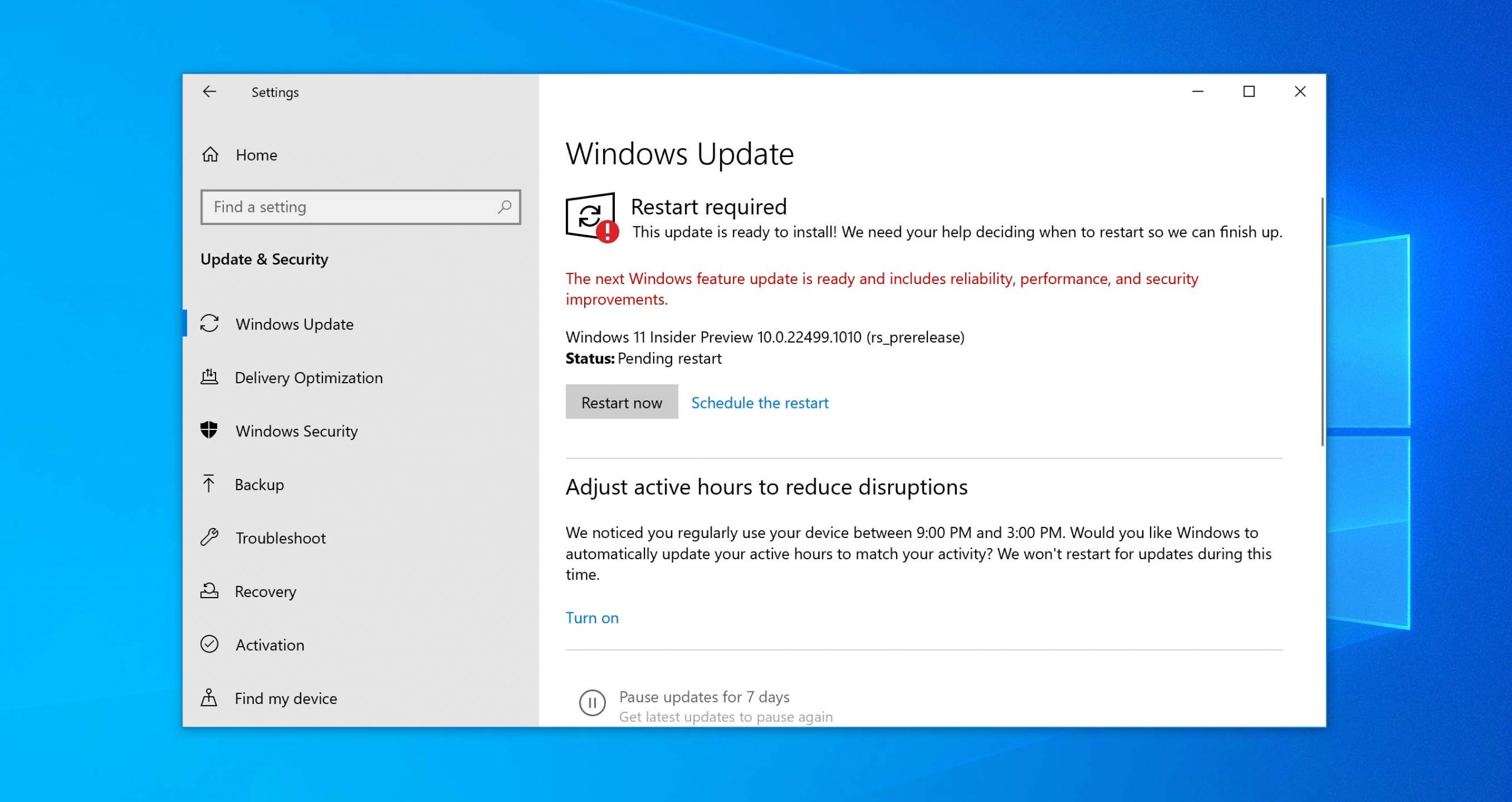Expand the Schedule the restart options
This screenshot has width=1512, height=802.
760,403
